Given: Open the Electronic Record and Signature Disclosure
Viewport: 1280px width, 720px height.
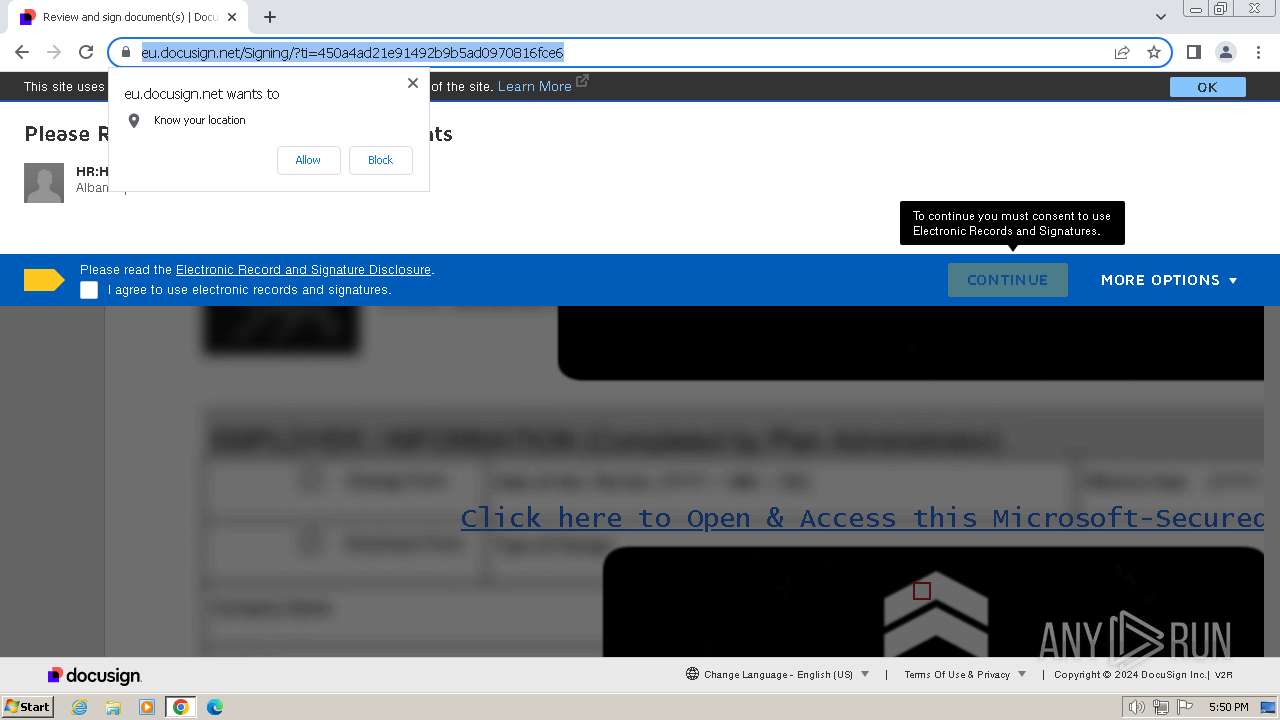Looking at the screenshot, I should click(x=303, y=270).
